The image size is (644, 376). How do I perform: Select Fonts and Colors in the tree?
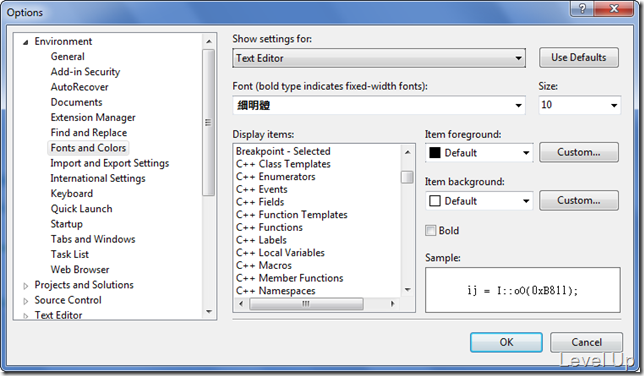click(88, 148)
